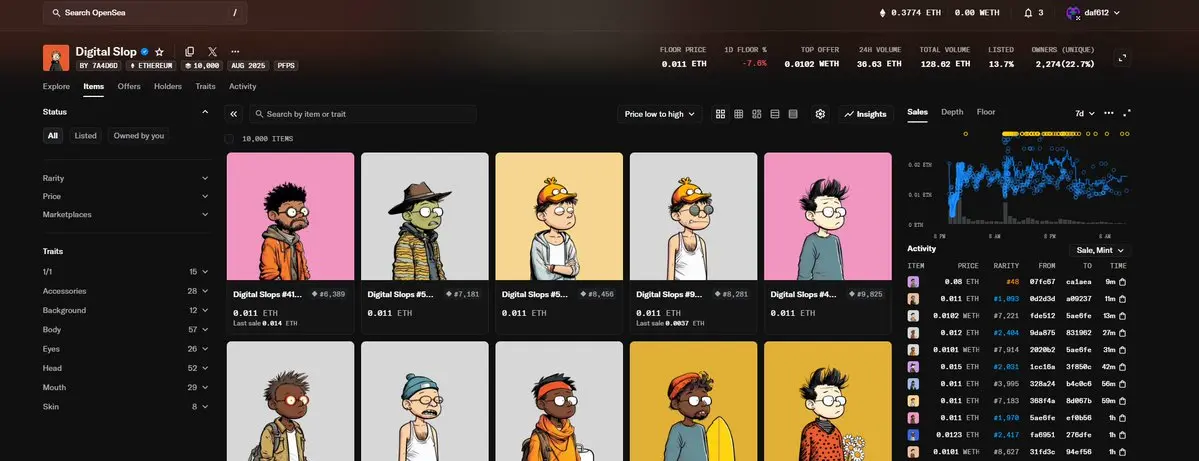Open marketplace icon for 42m activity row
This screenshot has width=1199, height=461.
click(1123, 366)
